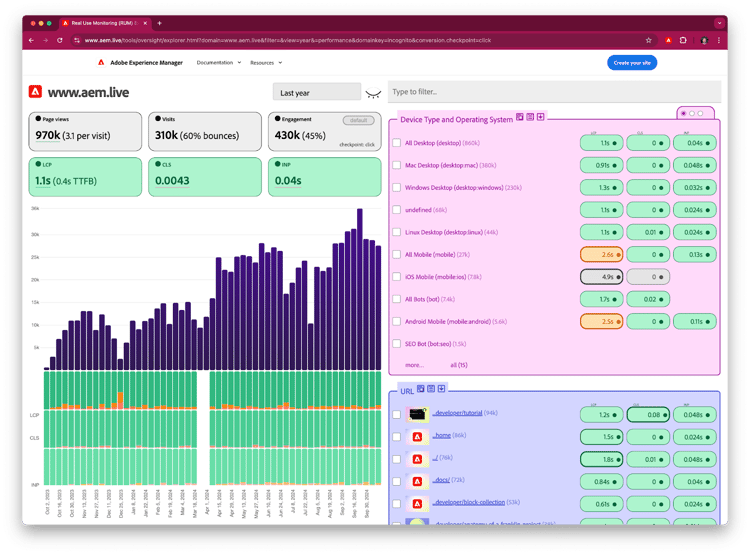Open the /home URL link
750x554 pixels.
[x=442, y=435]
